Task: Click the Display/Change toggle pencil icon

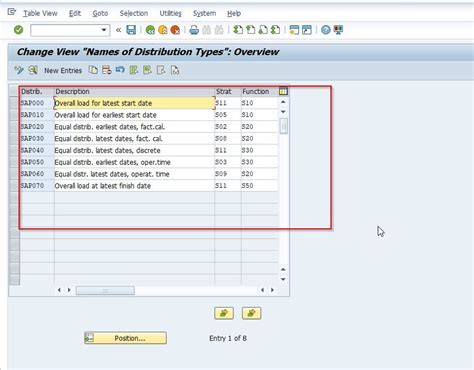Action: [19, 70]
